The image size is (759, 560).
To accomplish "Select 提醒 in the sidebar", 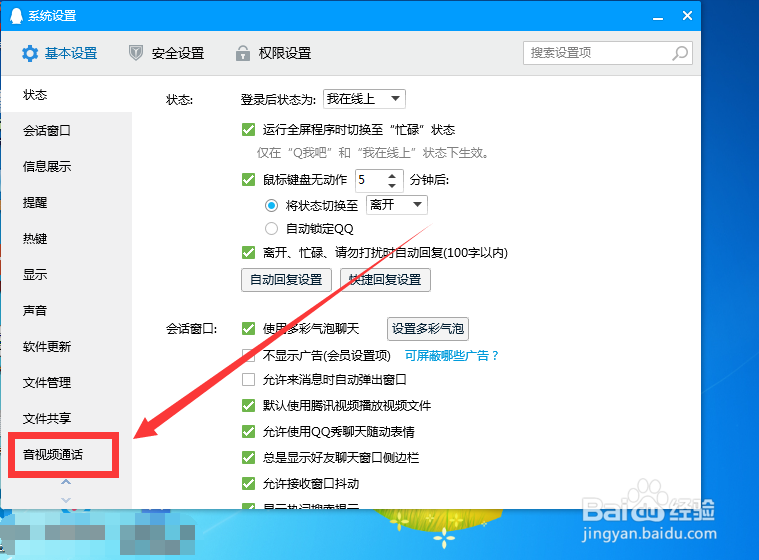I will pos(66,202).
